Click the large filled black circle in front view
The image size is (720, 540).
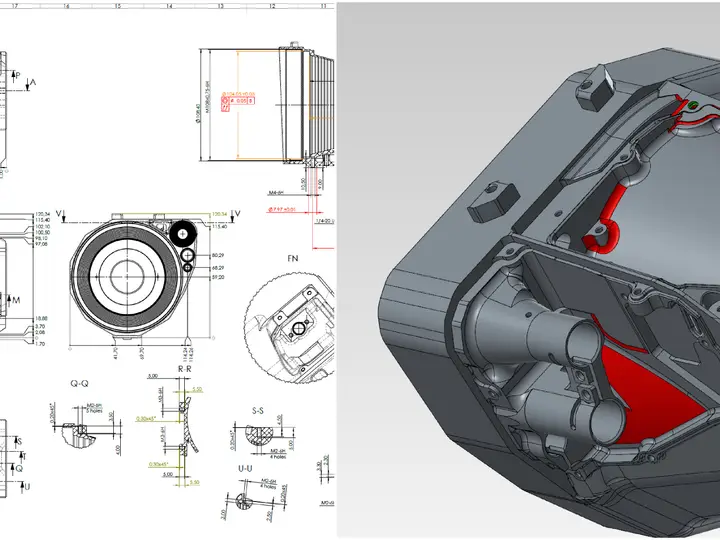(x=183, y=234)
